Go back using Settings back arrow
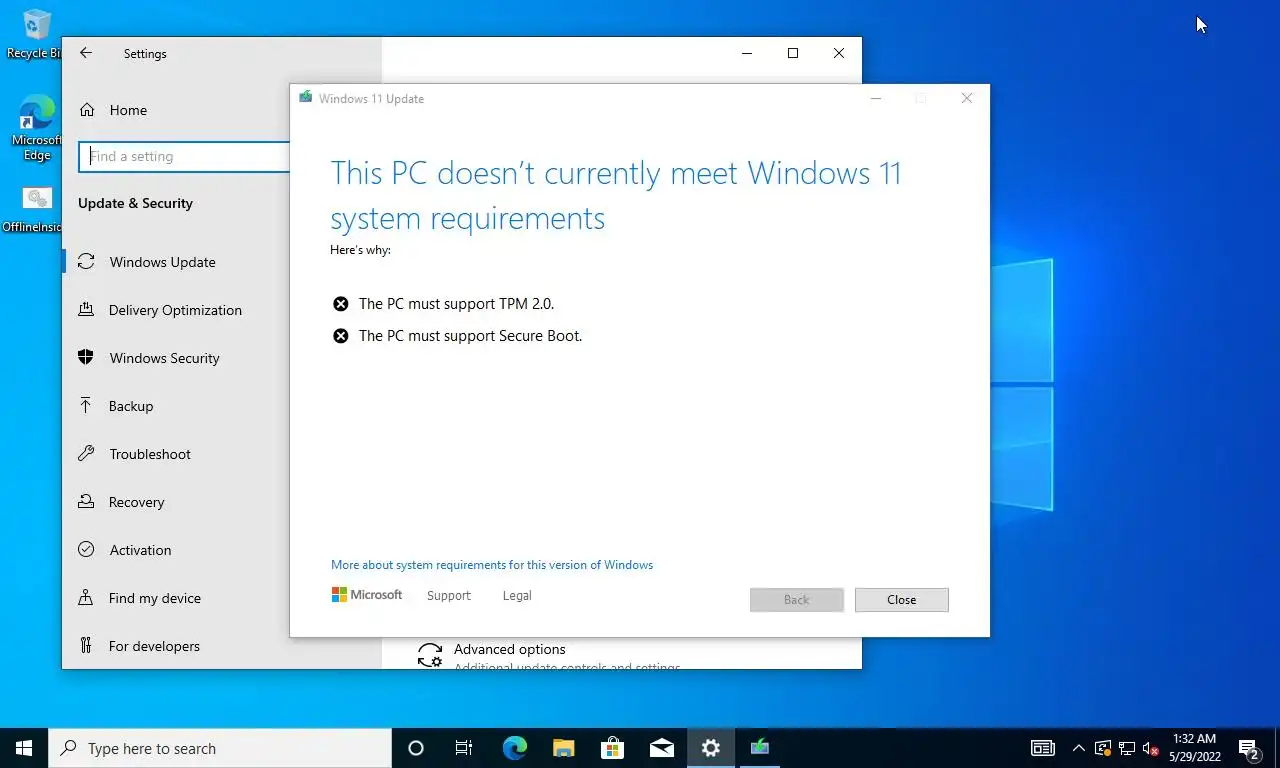Screen dimensions: 1280x768 click(x=86, y=53)
